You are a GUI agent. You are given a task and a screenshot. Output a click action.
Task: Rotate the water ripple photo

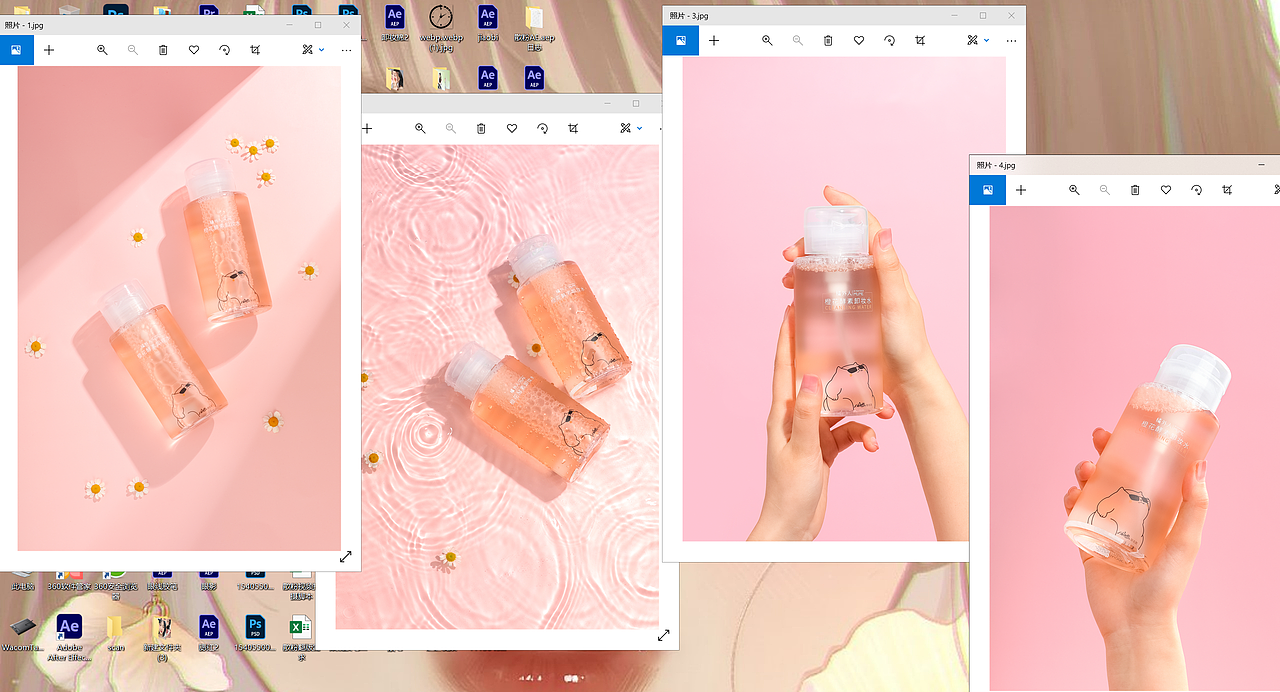pyautogui.click(x=542, y=128)
